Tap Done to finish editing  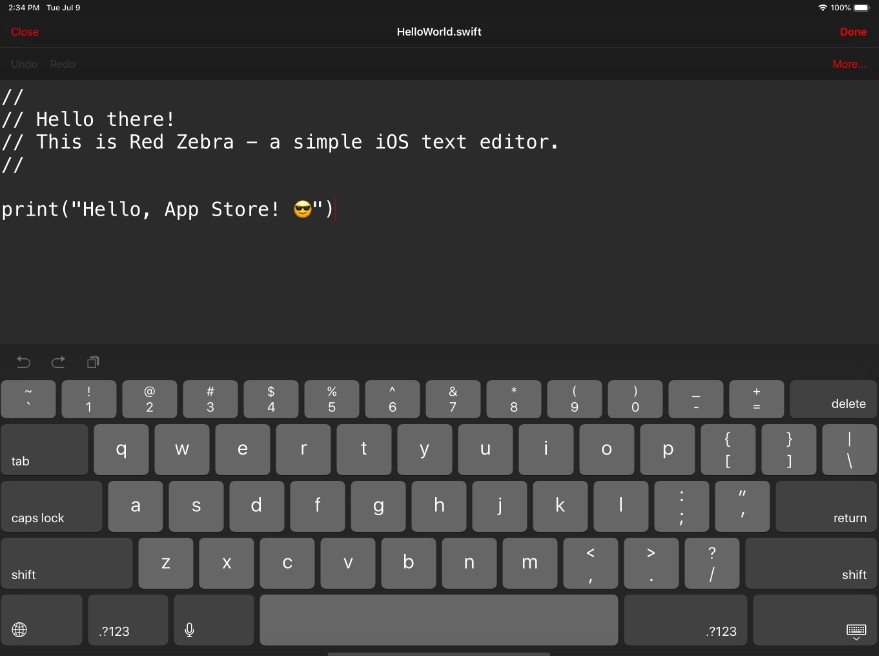(x=853, y=32)
